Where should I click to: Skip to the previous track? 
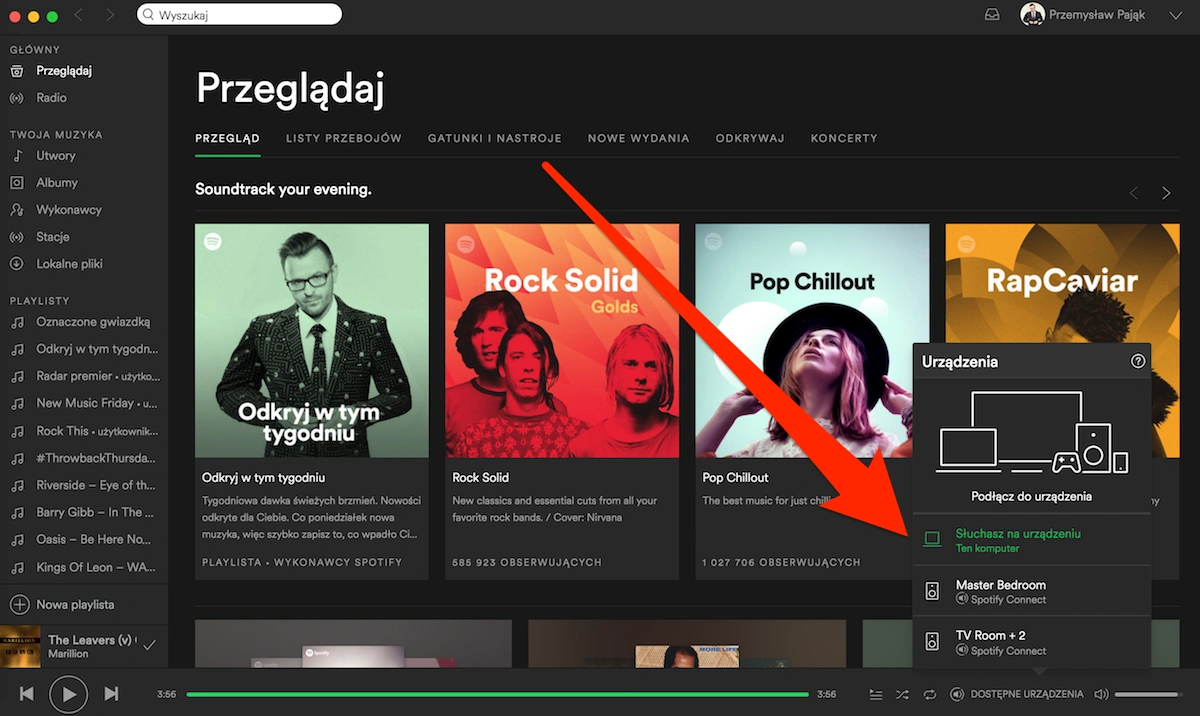pyautogui.click(x=27, y=693)
